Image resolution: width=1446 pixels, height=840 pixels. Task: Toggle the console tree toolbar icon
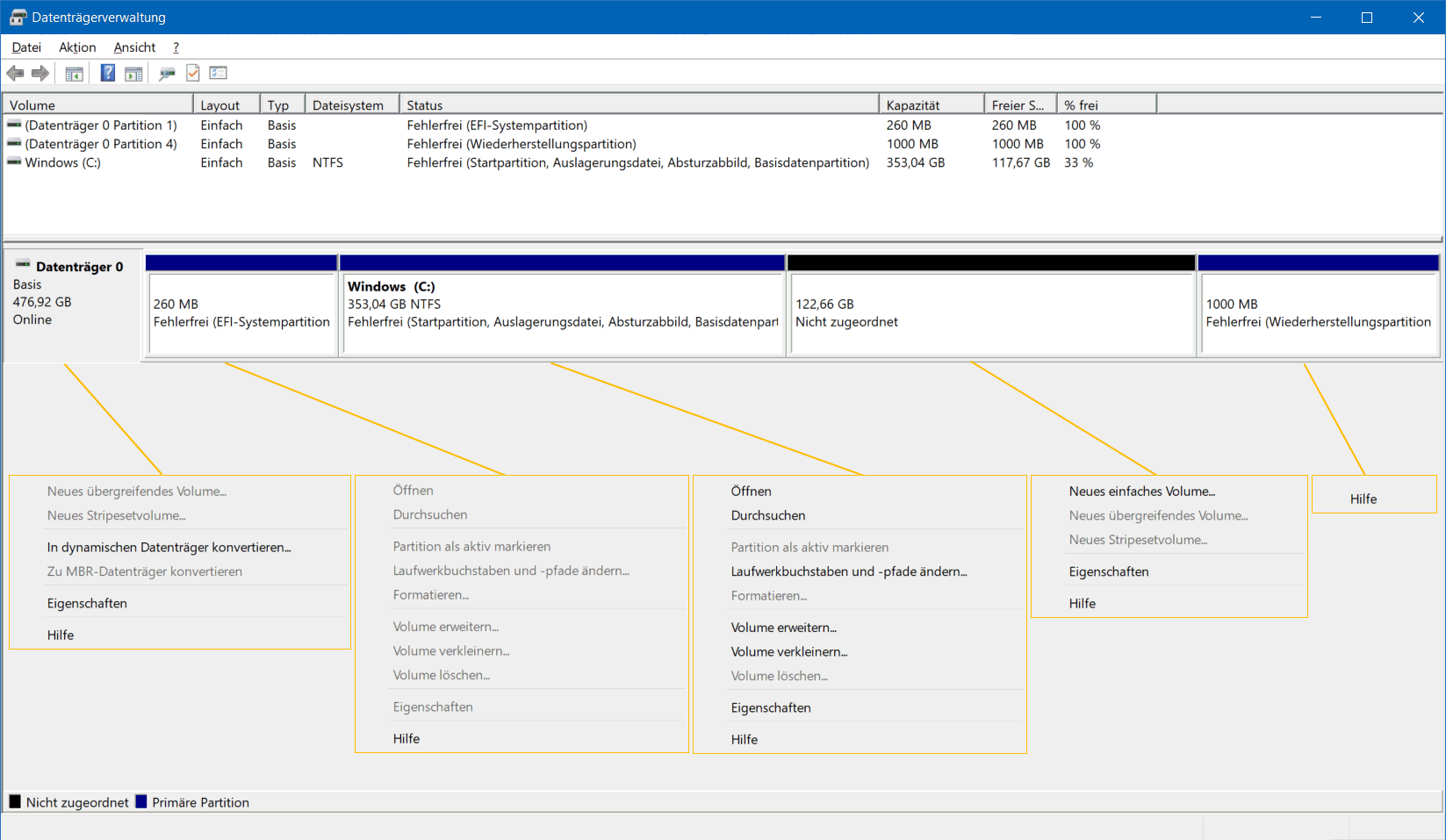click(75, 74)
